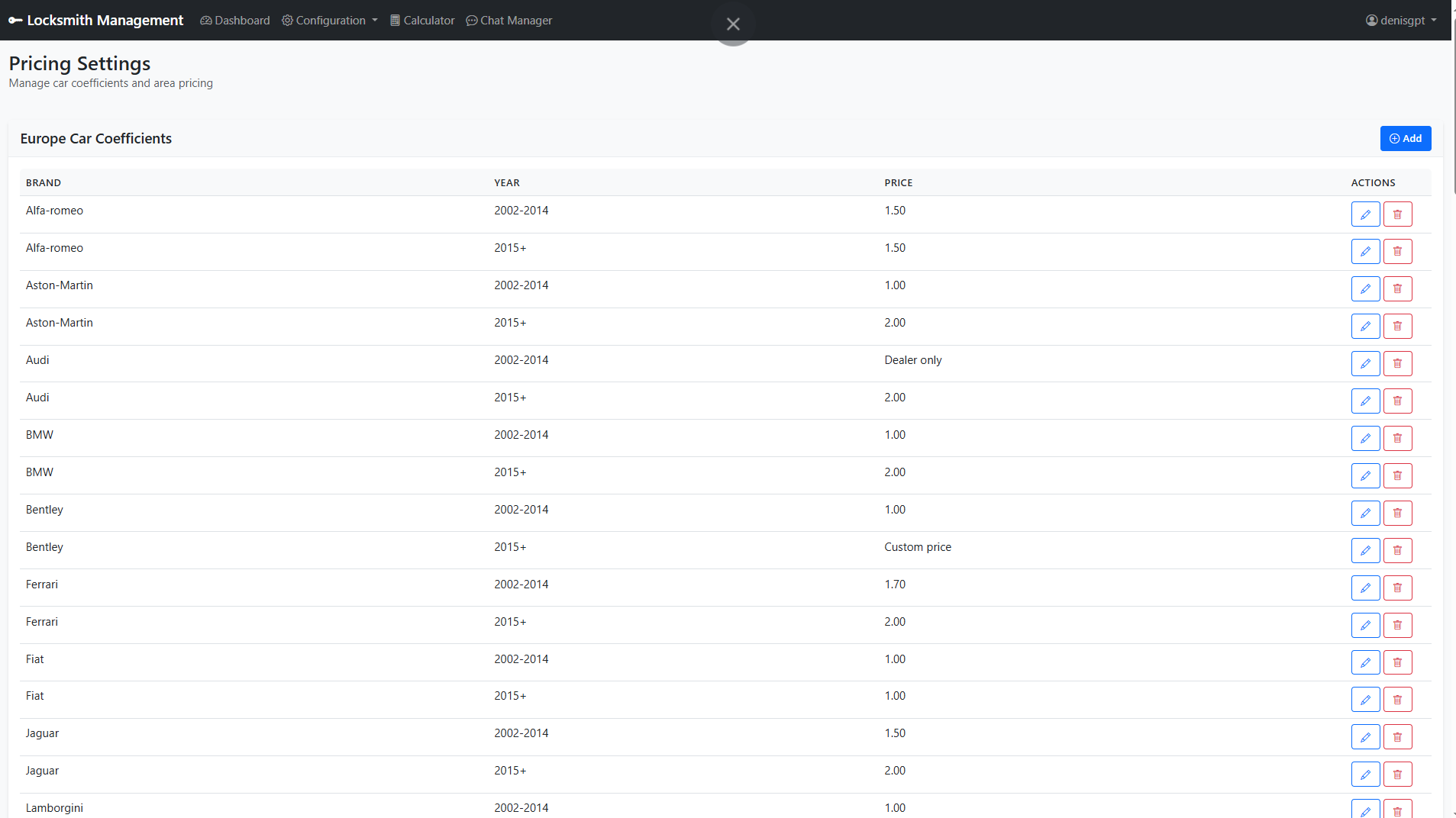Edit Jaguar 2015+ row
This screenshot has width=1456, height=818.
pyautogui.click(x=1365, y=775)
